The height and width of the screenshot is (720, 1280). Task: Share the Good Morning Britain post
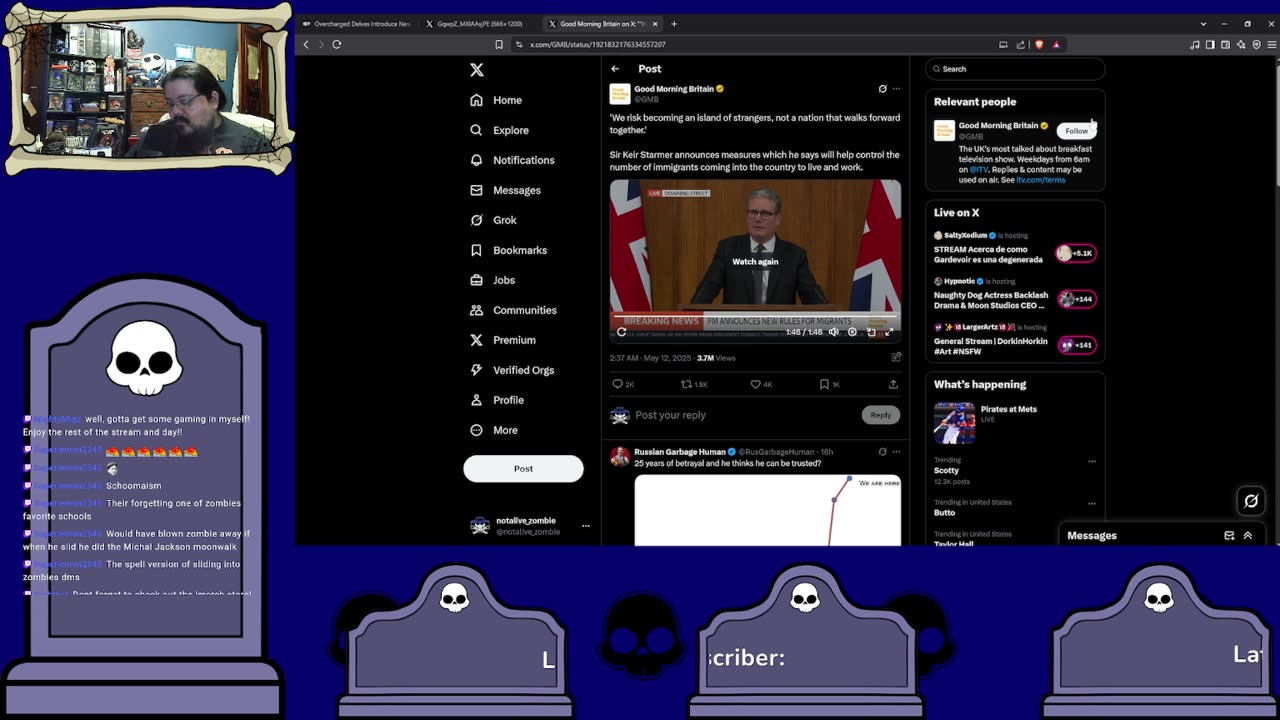(893, 384)
